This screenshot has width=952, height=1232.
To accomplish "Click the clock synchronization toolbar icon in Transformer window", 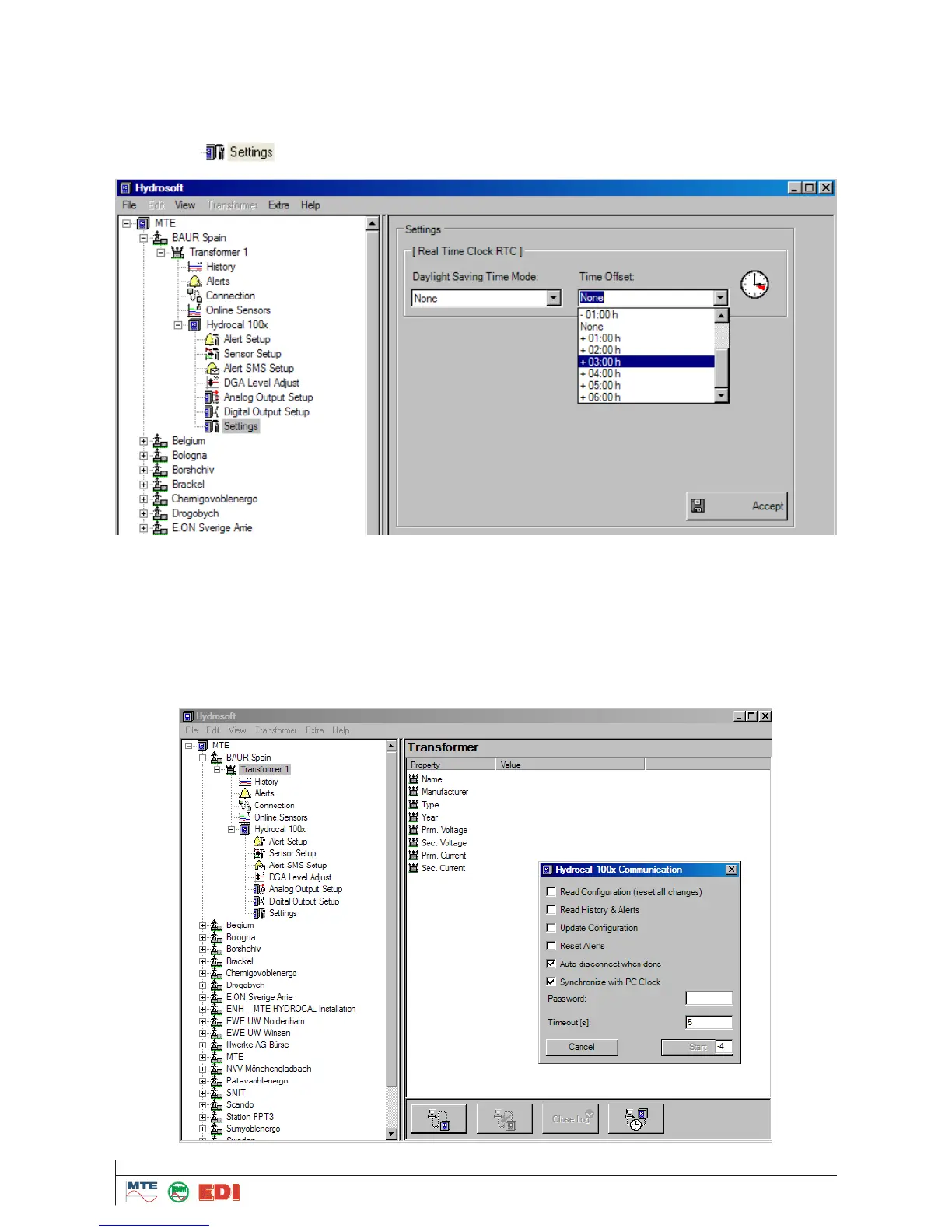I will [636, 1118].
